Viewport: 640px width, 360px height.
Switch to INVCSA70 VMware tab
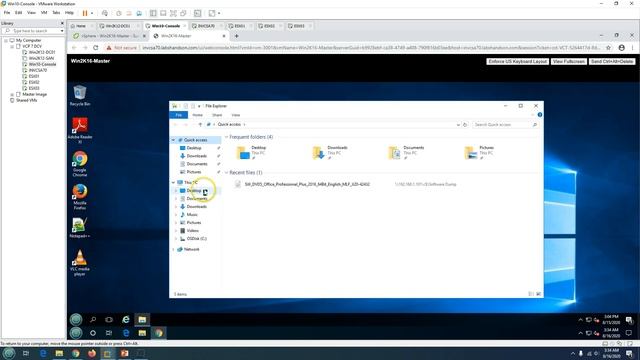[x=206, y=26]
